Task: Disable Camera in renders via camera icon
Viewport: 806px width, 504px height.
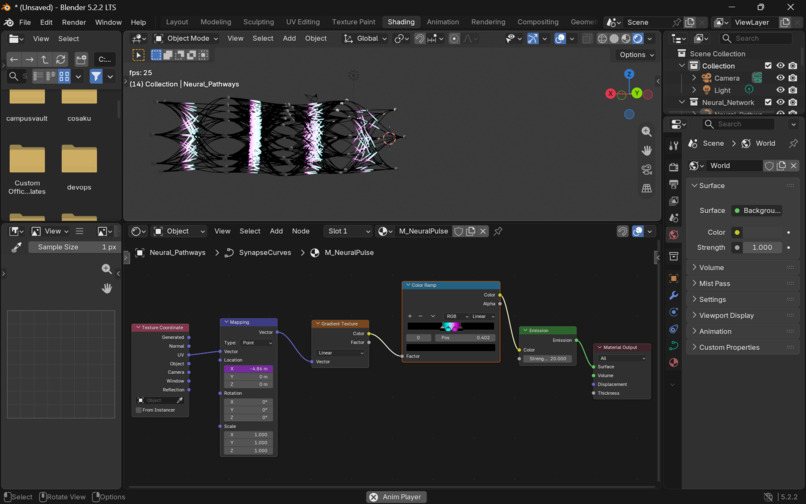Action: click(793, 78)
